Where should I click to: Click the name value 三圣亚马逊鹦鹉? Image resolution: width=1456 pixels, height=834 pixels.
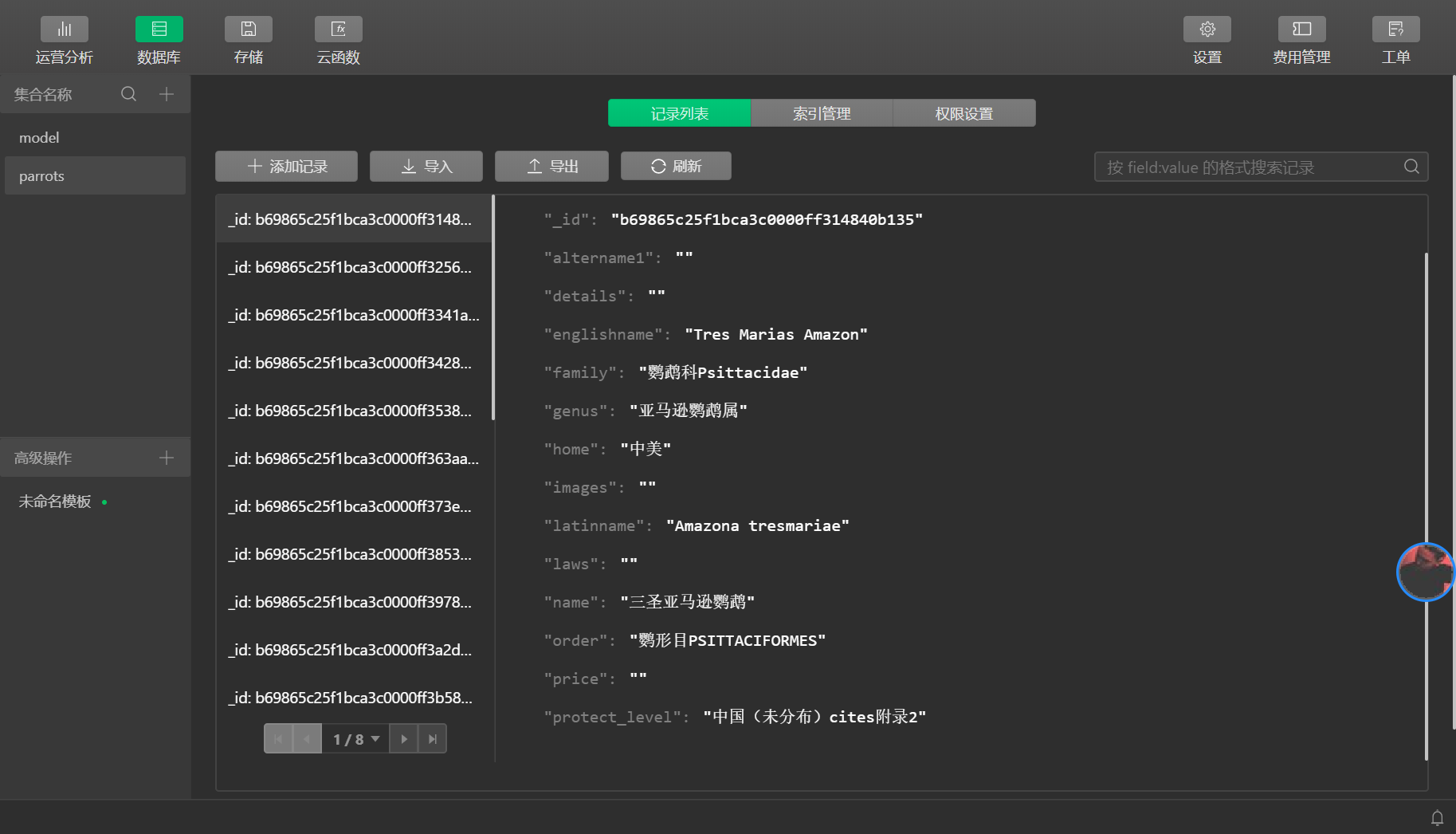pyautogui.click(x=688, y=602)
